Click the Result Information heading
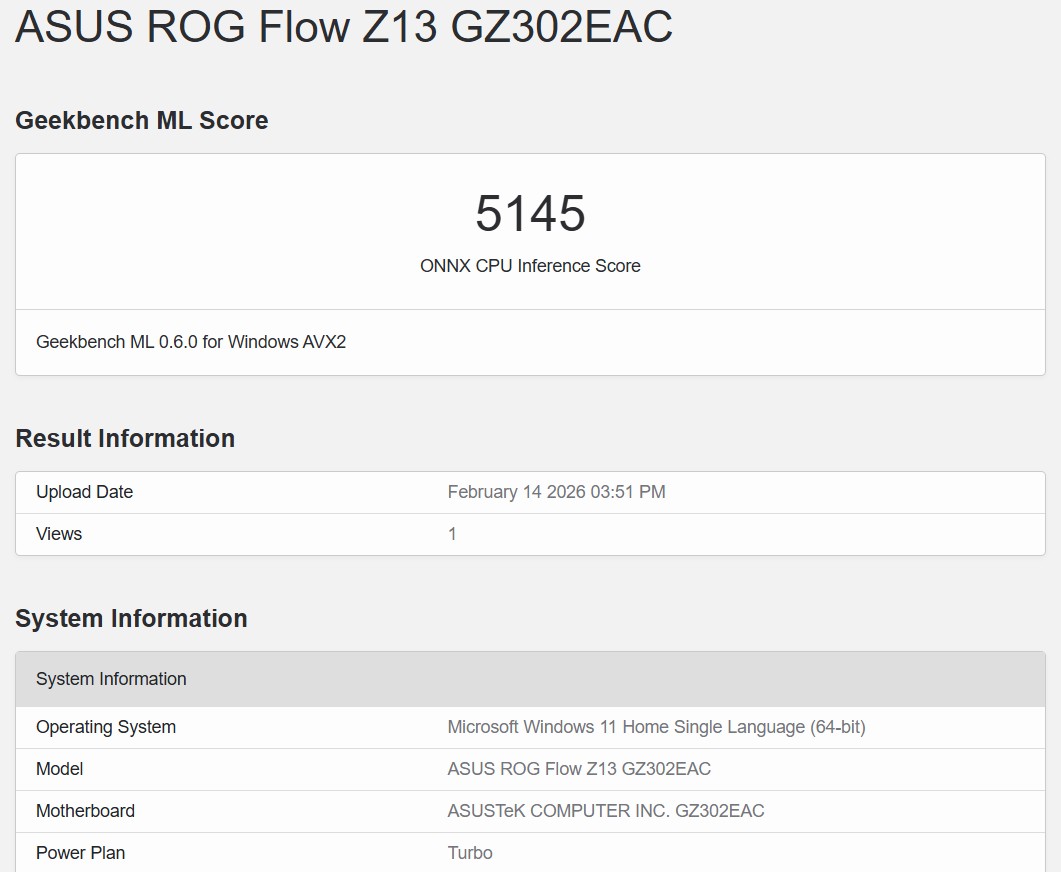The image size is (1061, 872). click(x=125, y=438)
